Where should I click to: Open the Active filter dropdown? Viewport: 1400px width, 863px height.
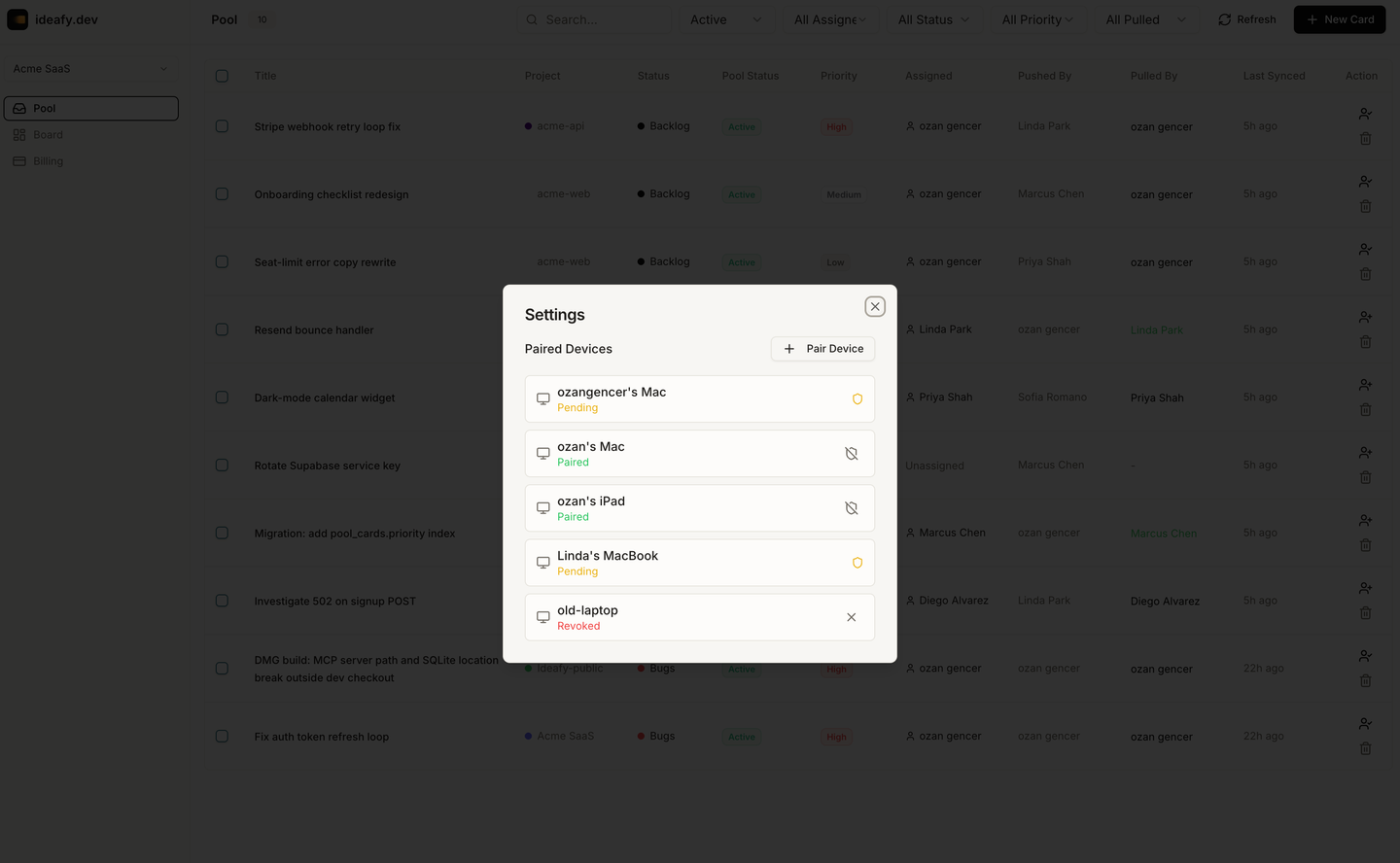pos(726,19)
